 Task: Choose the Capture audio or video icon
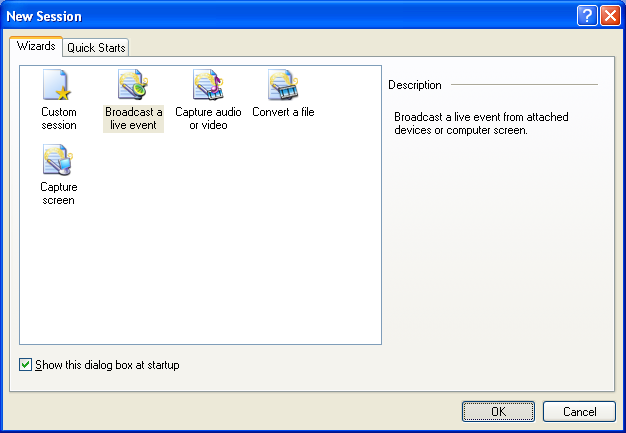[208, 86]
